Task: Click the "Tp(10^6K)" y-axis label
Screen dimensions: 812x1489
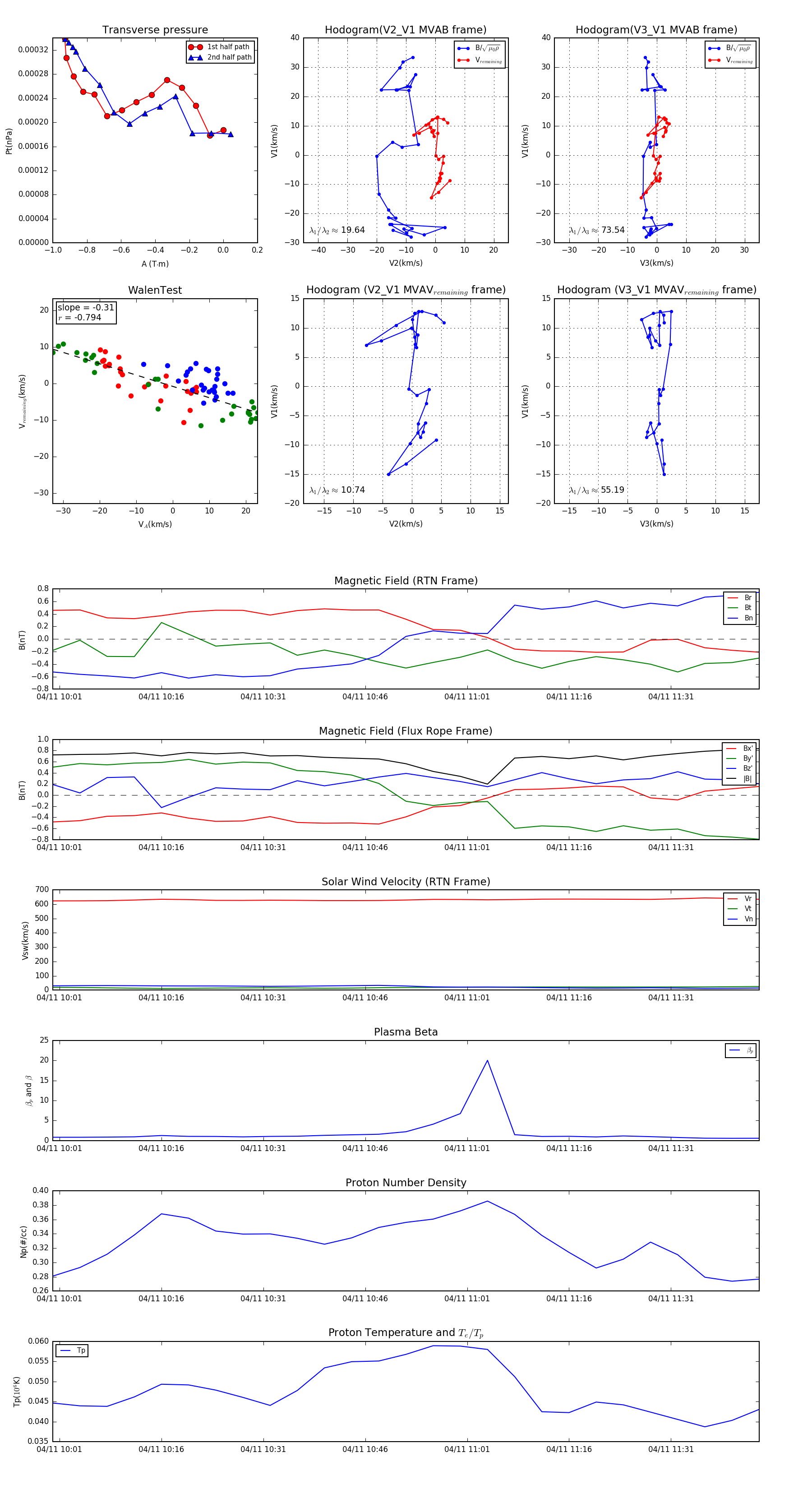Action: coord(17,1392)
